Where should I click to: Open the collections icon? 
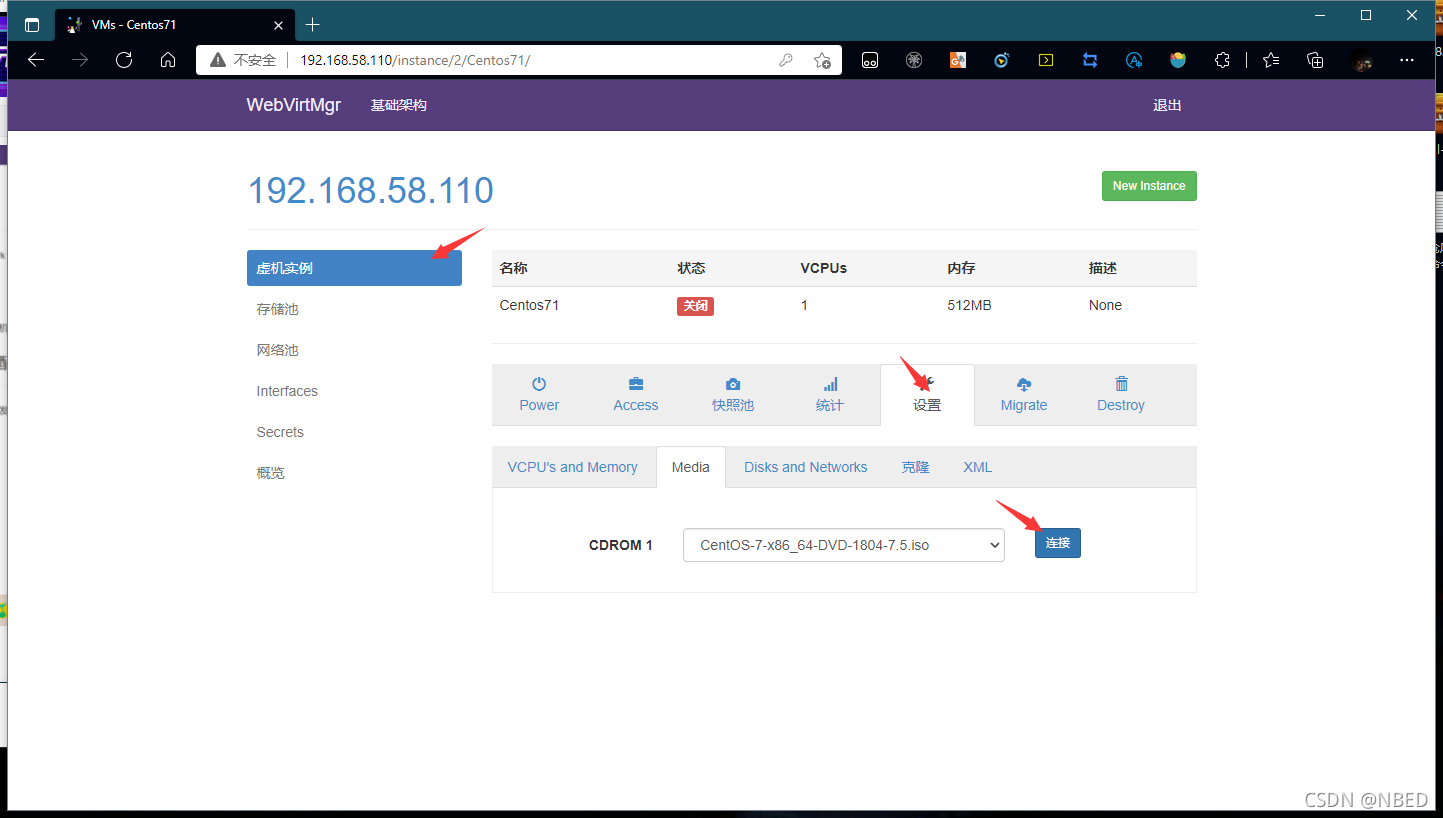(x=1316, y=60)
